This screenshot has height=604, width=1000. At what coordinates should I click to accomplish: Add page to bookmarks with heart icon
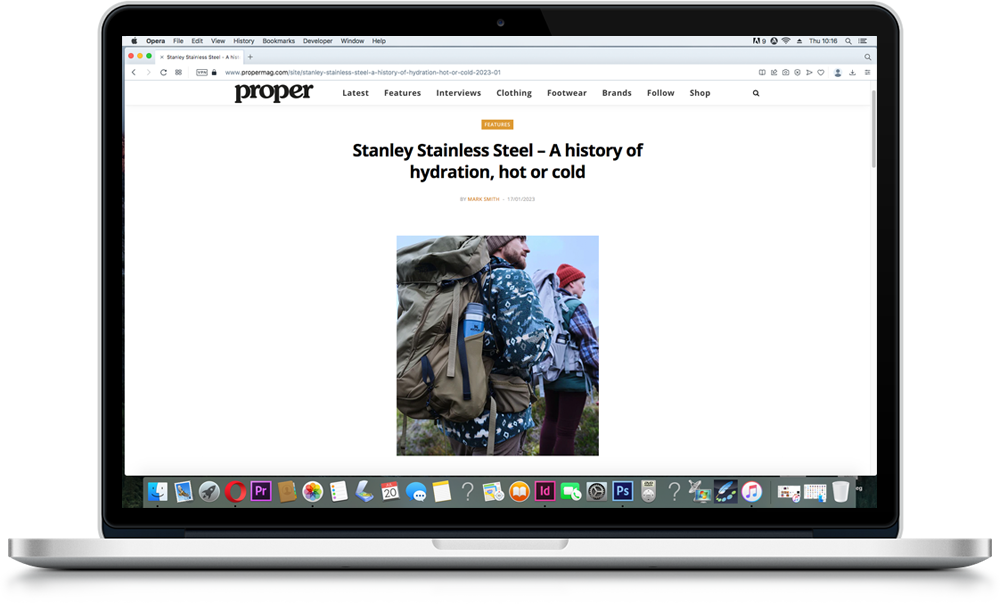coord(821,73)
